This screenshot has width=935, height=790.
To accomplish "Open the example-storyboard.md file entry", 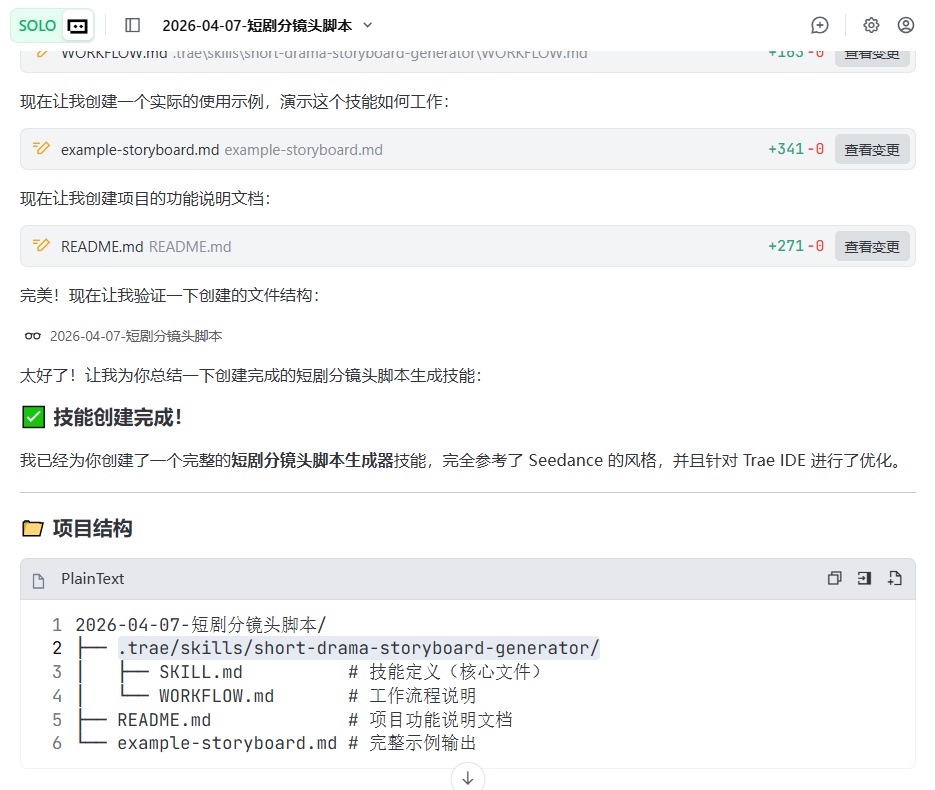I will tap(140, 150).
